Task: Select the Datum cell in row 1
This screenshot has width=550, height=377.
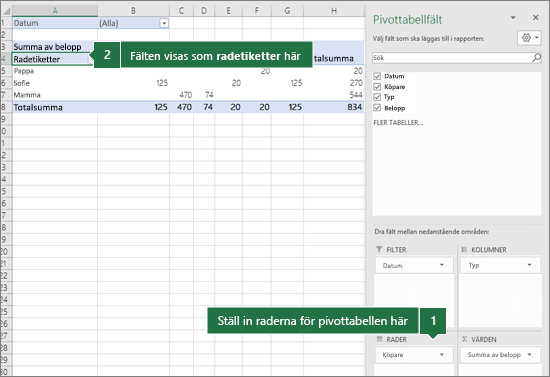Action: pyautogui.click(x=55, y=23)
